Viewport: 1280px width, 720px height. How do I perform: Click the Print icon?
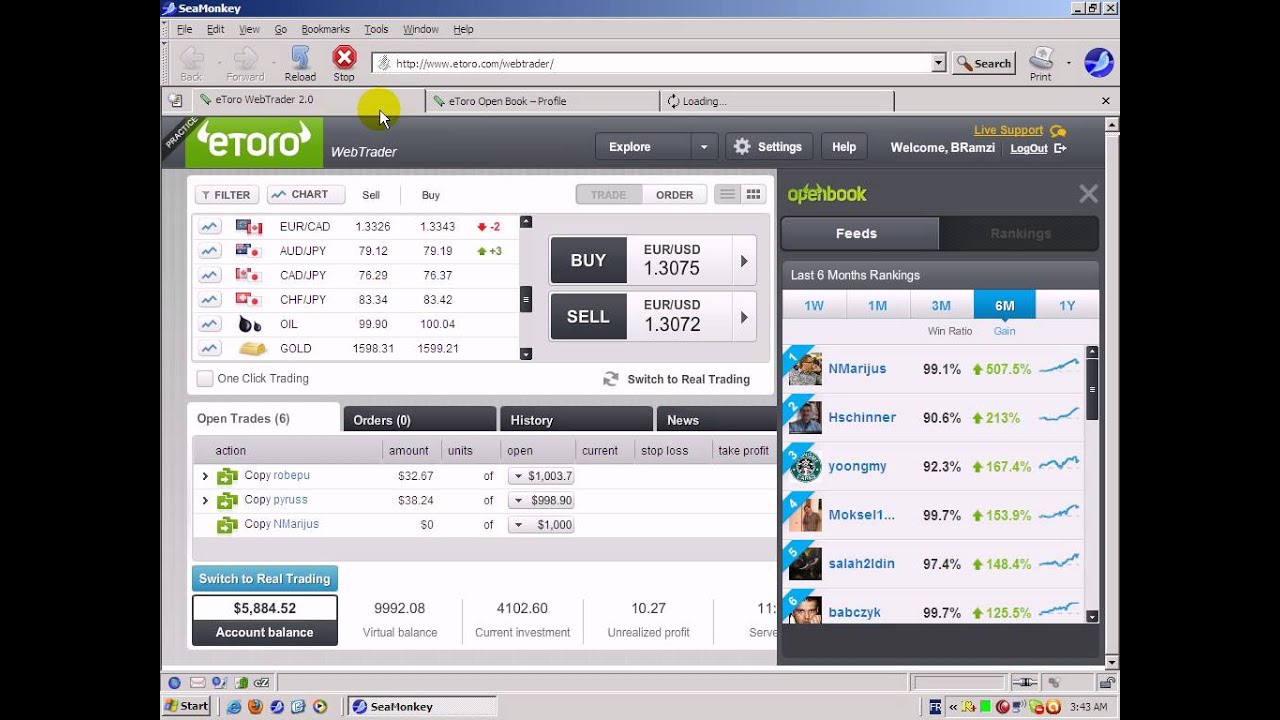click(x=1041, y=57)
